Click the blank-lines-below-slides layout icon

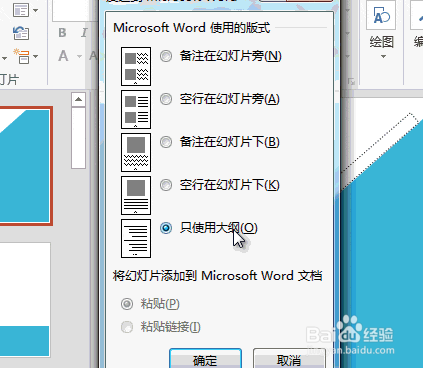[136, 195]
